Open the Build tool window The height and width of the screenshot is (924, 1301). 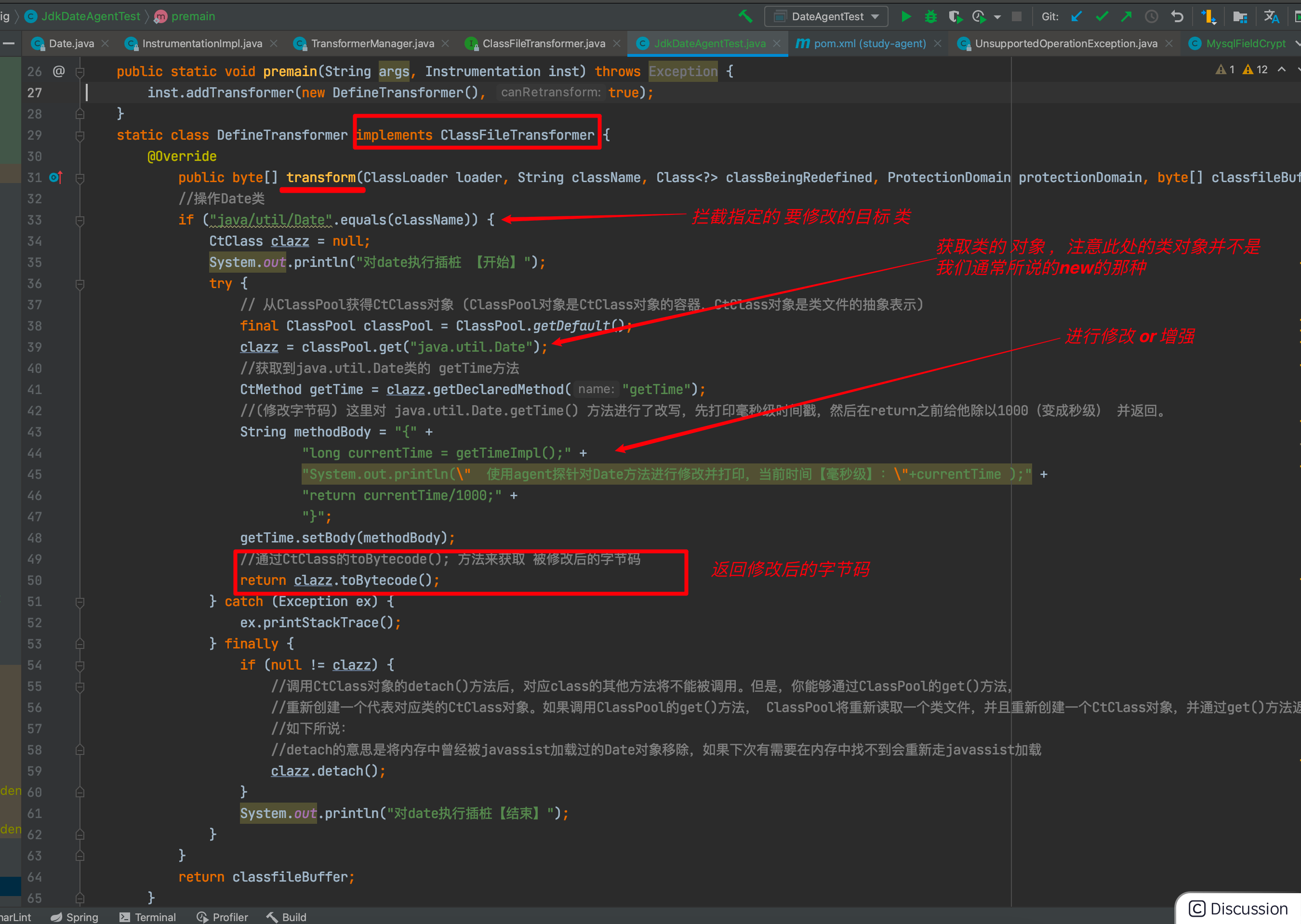(287, 917)
